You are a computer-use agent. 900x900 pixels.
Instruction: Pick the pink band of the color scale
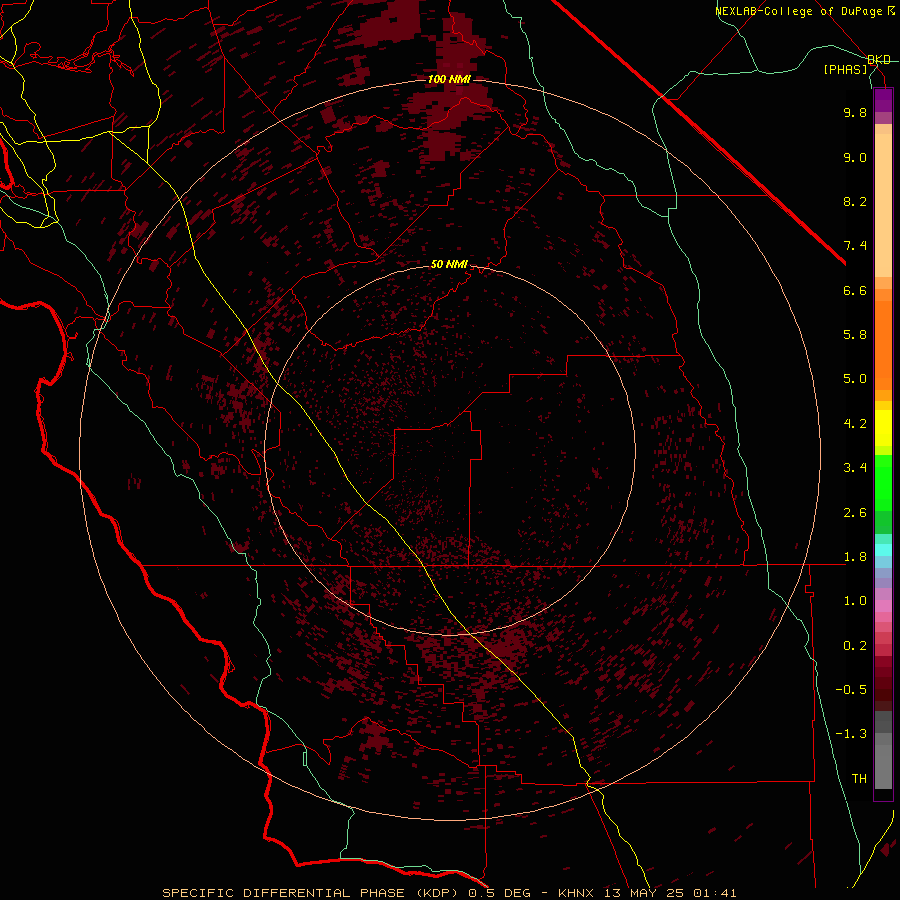pos(883,606)
